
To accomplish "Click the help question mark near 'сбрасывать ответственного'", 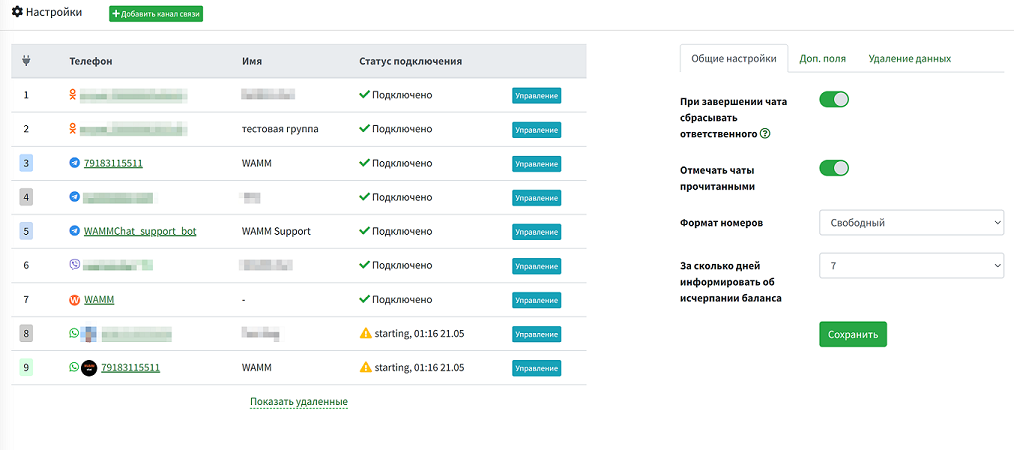I will click(765, 134).
